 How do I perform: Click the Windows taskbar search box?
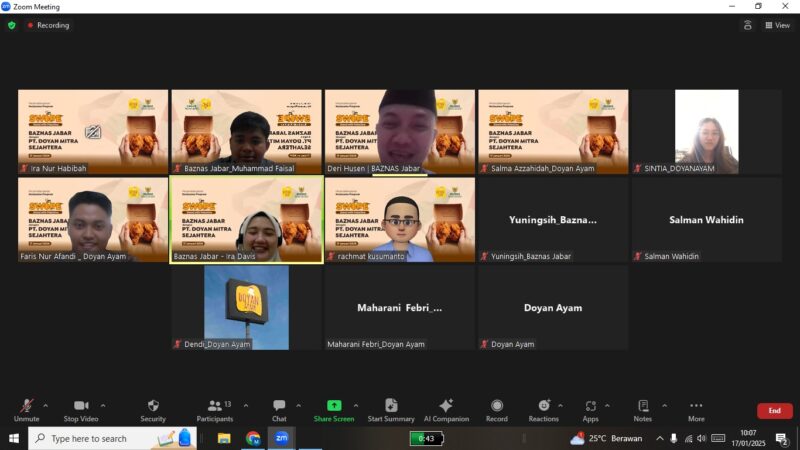100,438
